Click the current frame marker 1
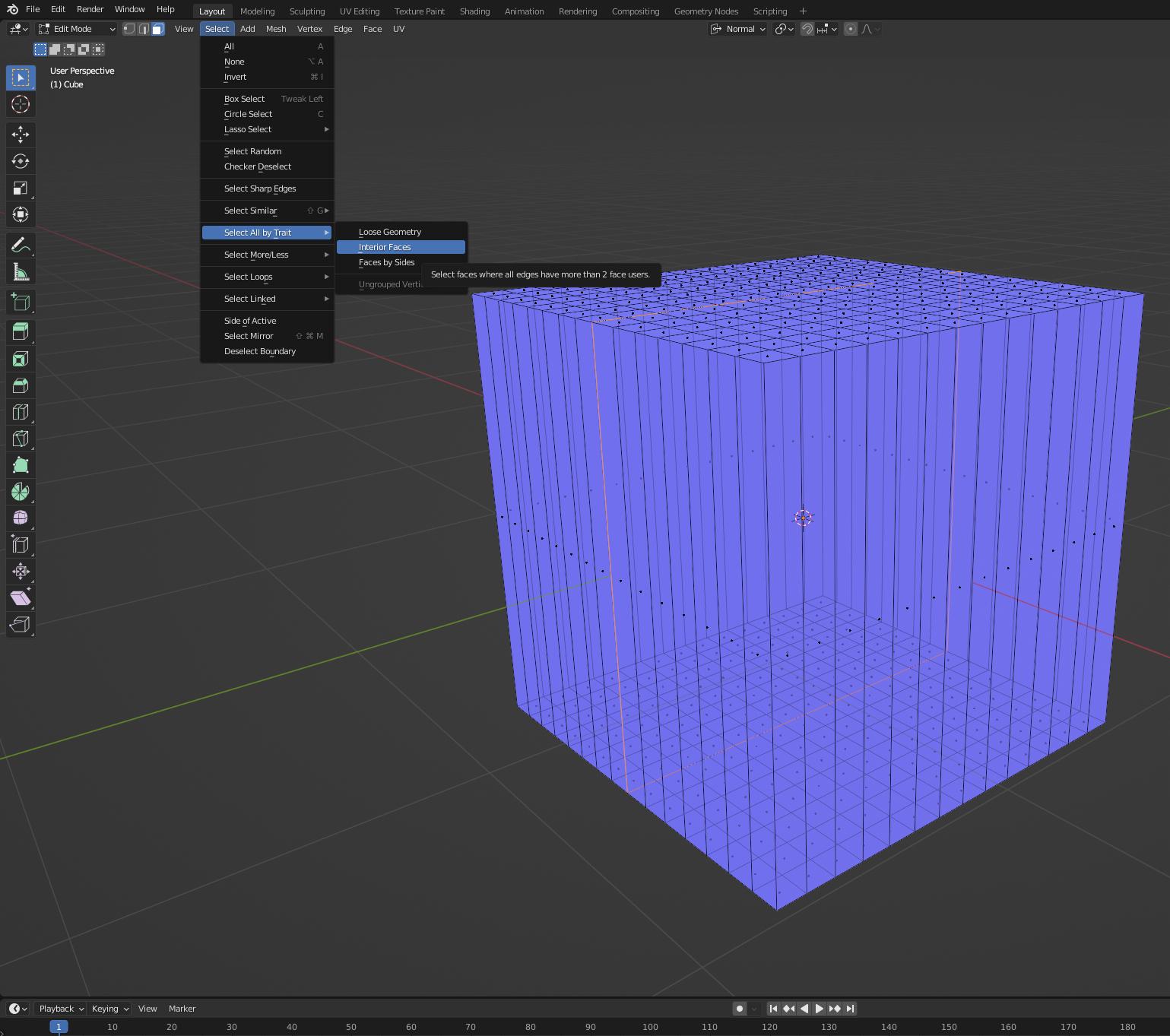The width and height of the screenshot is (1170, 1036). pyautogui.click(x=59, y=1027)
